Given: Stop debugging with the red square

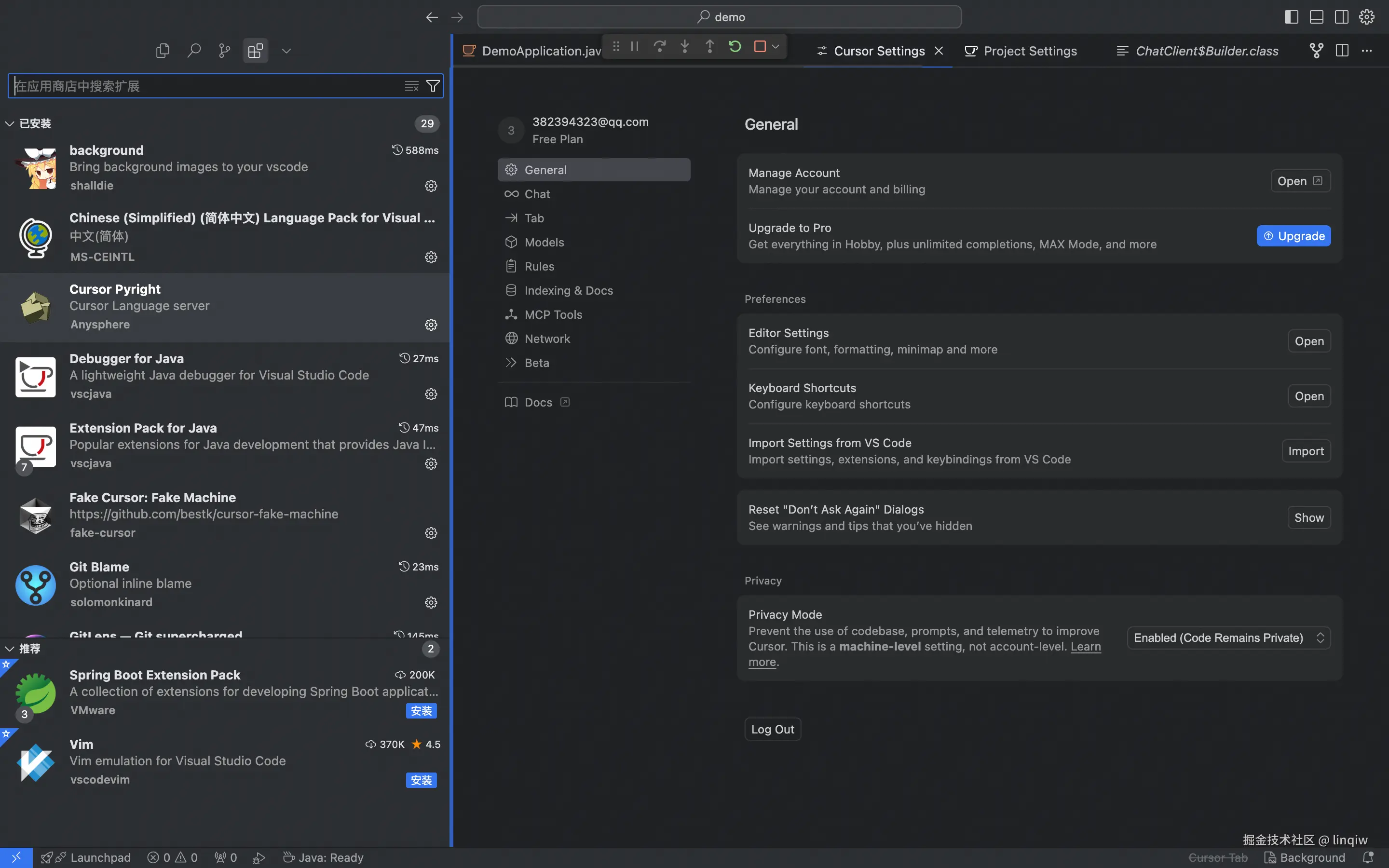Looking at the screenshot, I should coord(760,46).
